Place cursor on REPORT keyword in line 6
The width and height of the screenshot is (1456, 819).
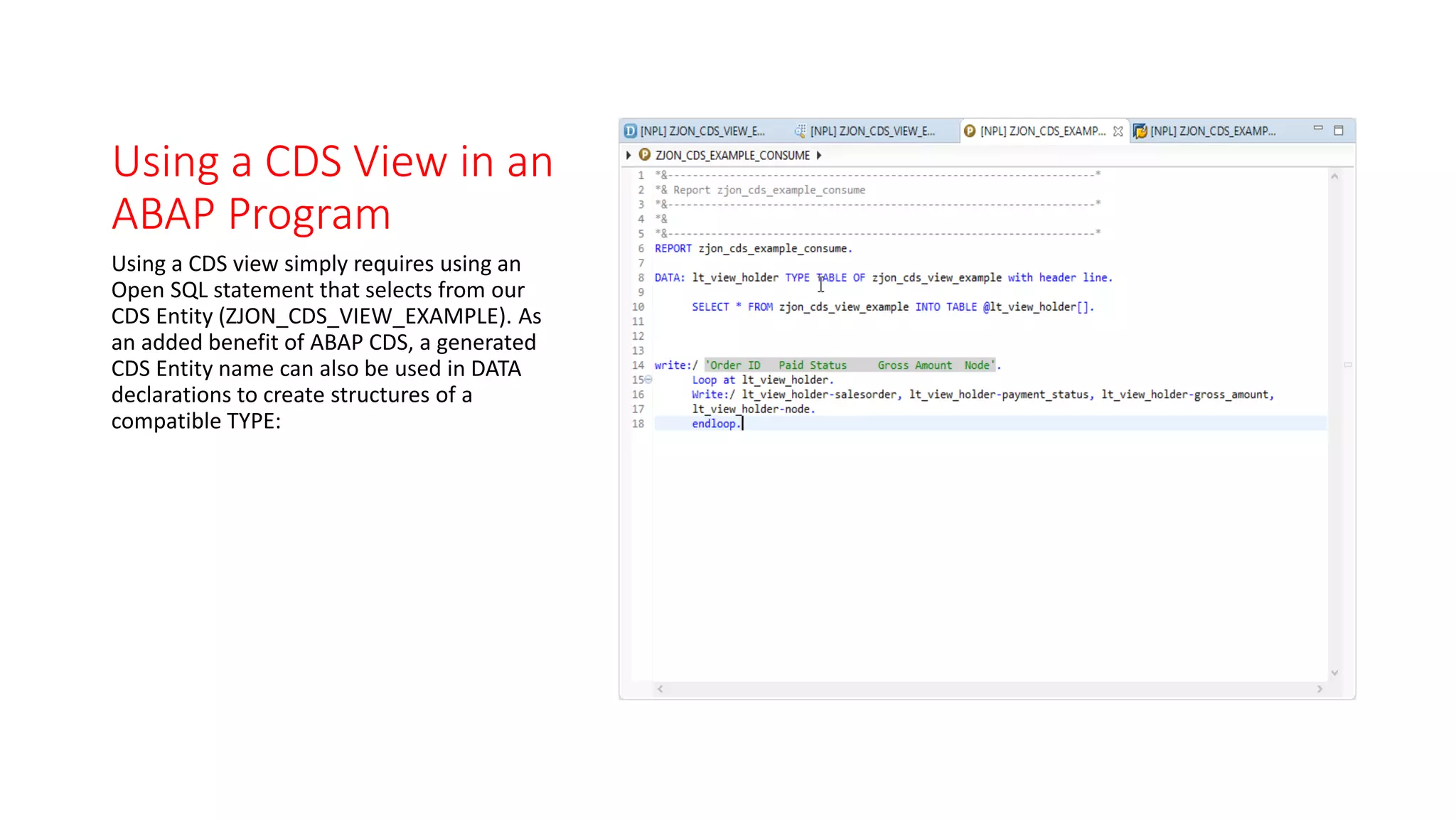(673, 248)
